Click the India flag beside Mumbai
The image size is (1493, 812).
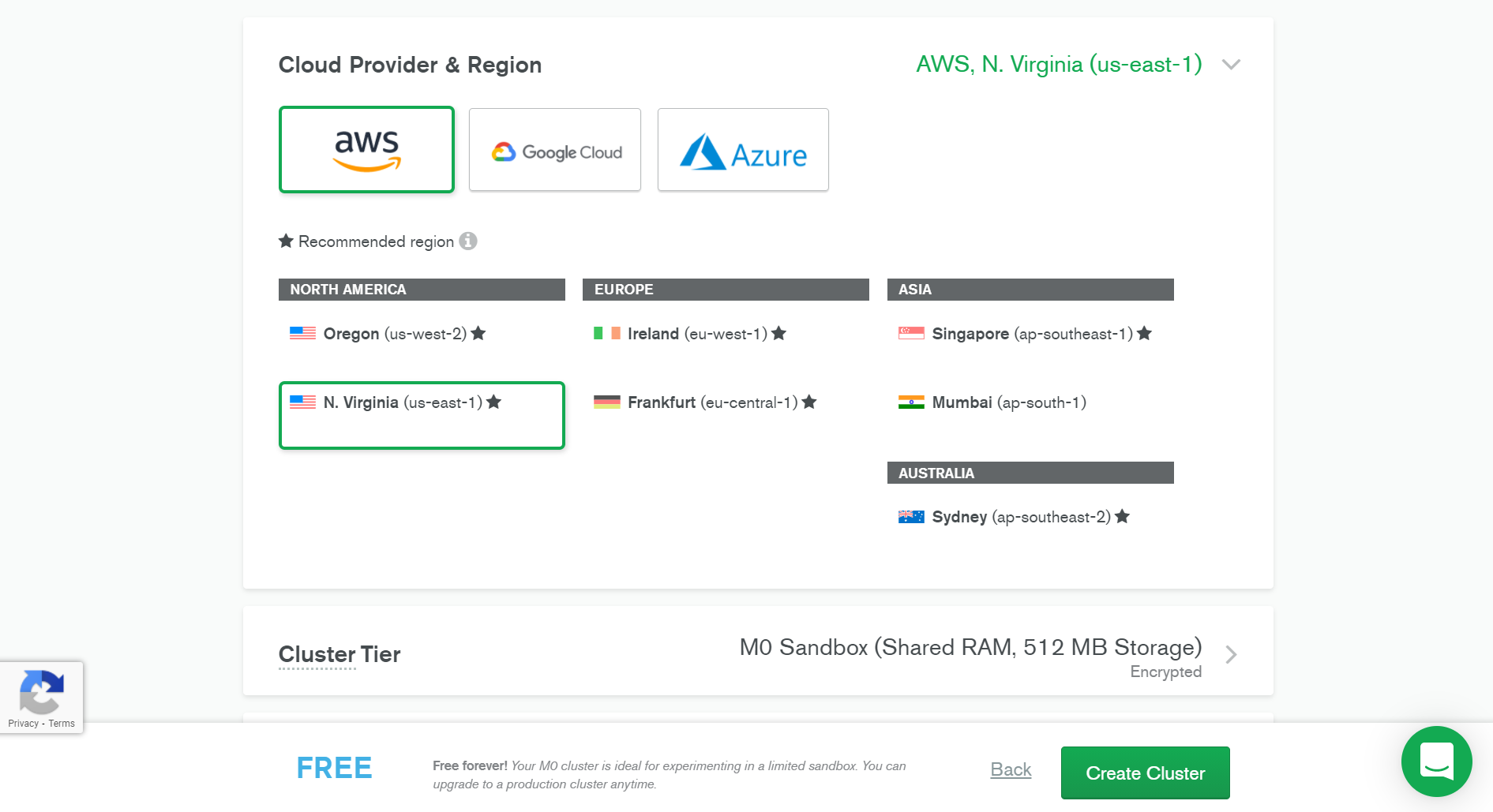coord(911,402)
